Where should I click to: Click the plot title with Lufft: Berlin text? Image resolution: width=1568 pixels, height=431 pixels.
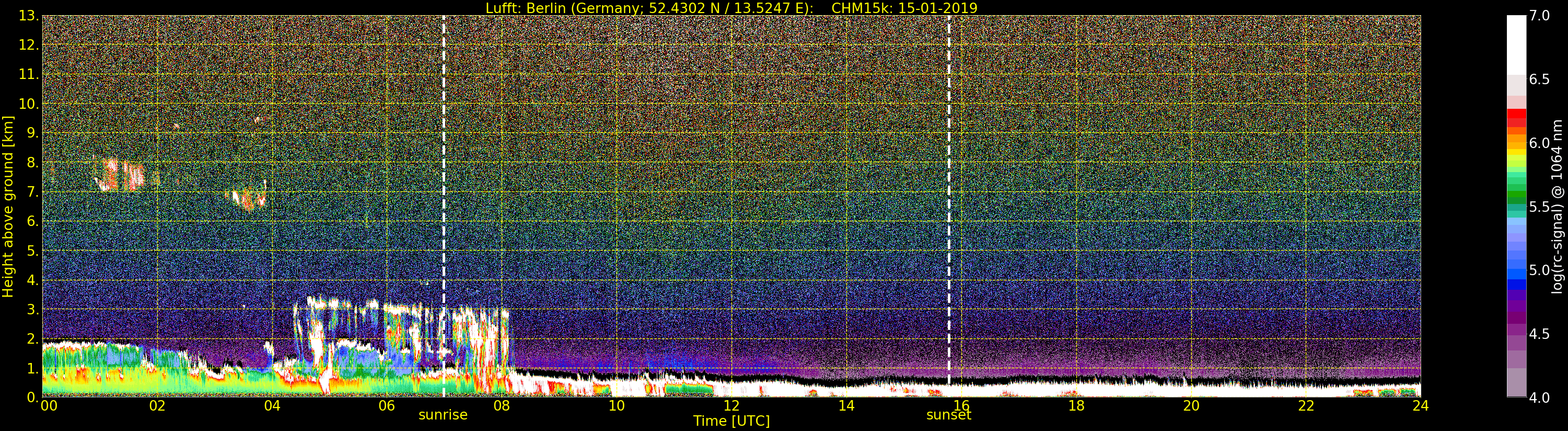point(731,8)
